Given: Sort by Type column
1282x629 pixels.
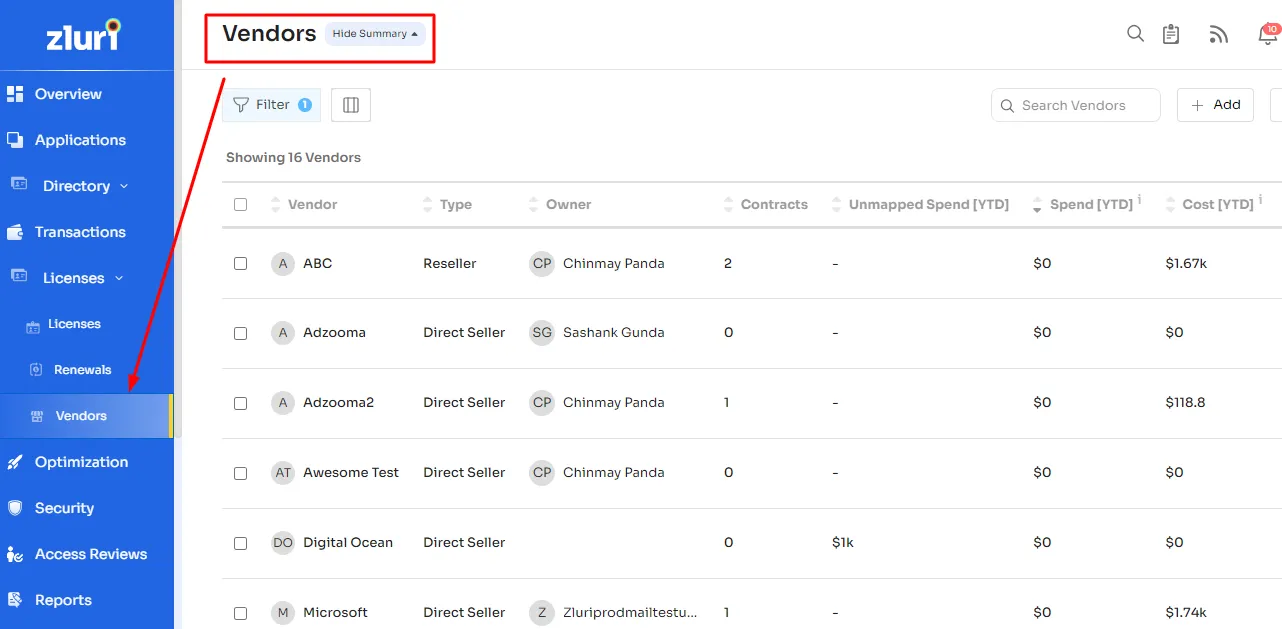Looking at the screenshot, I should 428,204.
